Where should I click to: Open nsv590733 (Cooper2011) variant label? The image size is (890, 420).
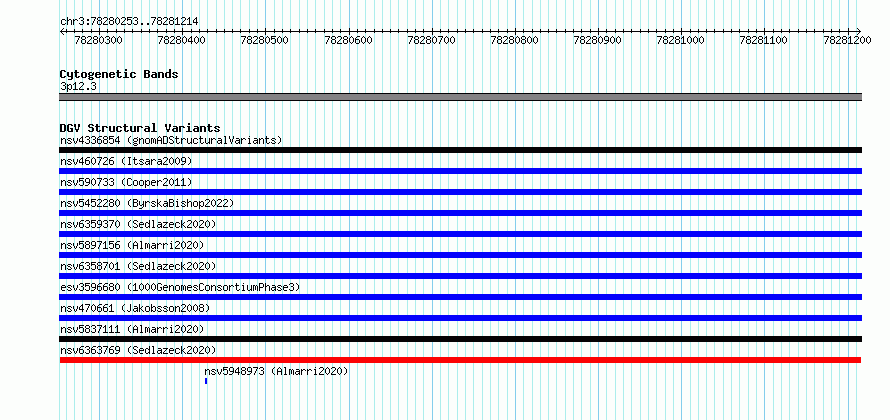(126, 182)
